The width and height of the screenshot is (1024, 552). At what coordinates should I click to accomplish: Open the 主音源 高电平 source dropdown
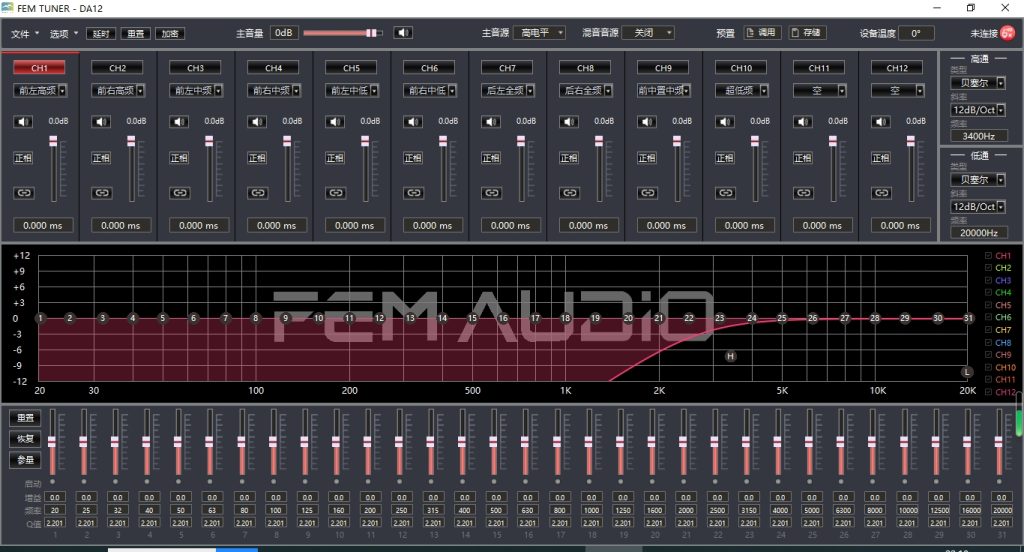(x=539, y=33)
